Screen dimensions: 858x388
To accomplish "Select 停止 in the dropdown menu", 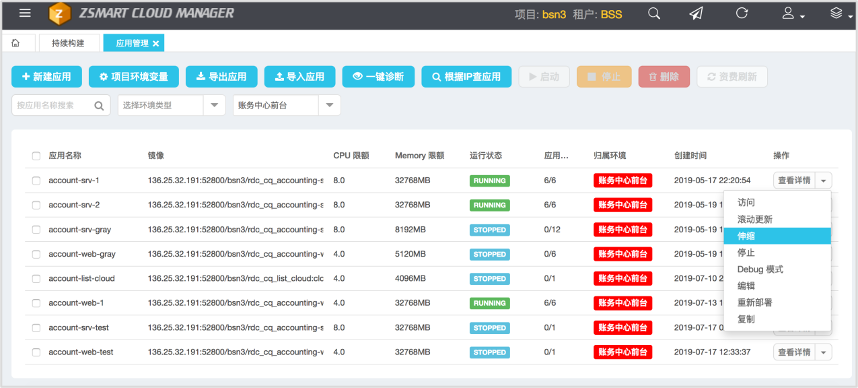I will 777,253.
